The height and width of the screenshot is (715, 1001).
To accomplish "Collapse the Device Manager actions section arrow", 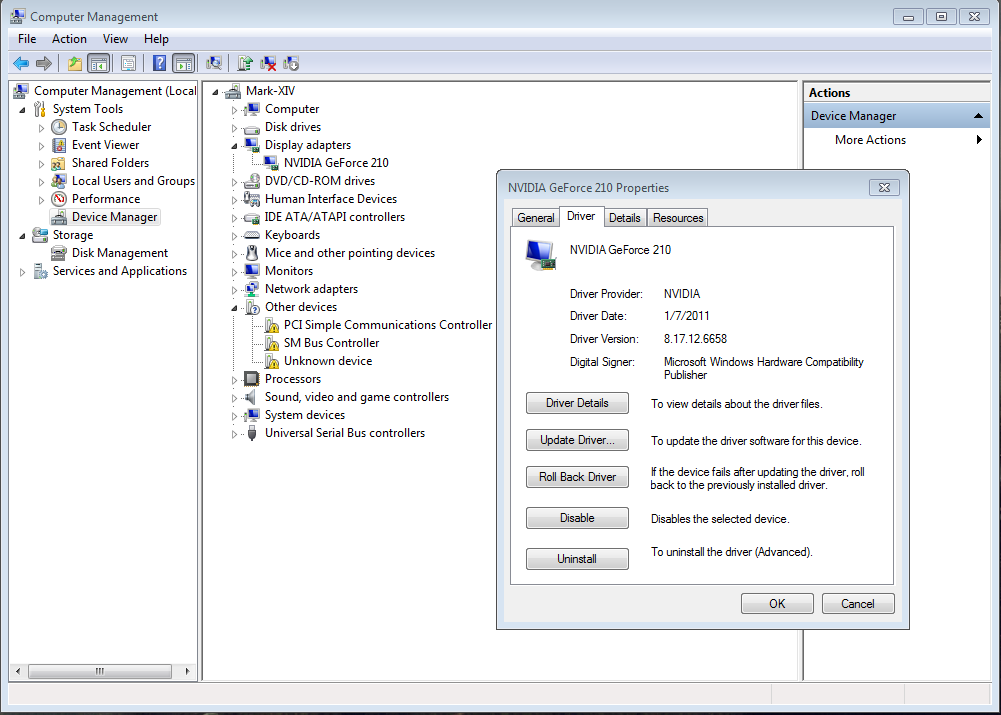I will point(978,116).
